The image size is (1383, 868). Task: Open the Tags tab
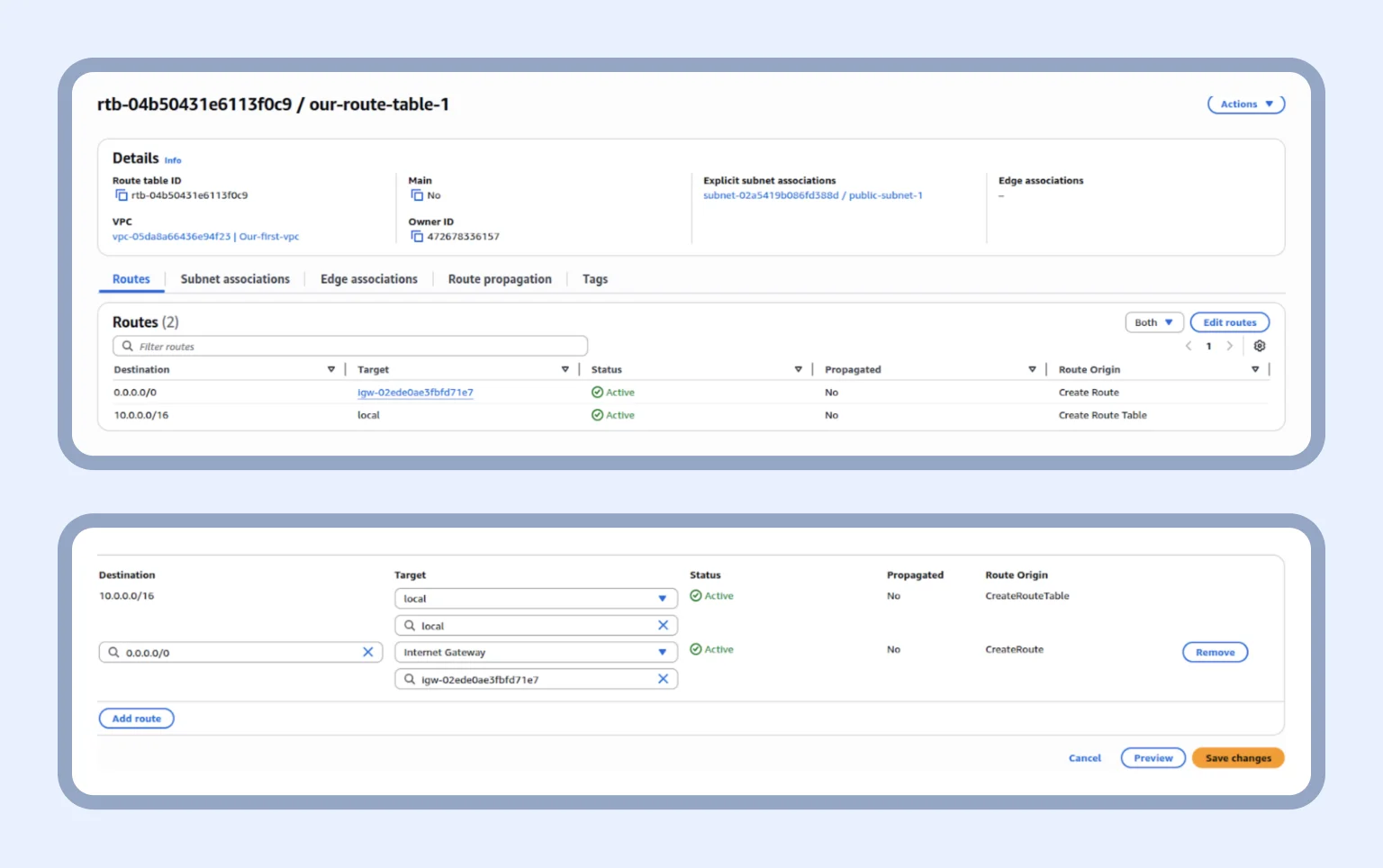tap(594, 279)
